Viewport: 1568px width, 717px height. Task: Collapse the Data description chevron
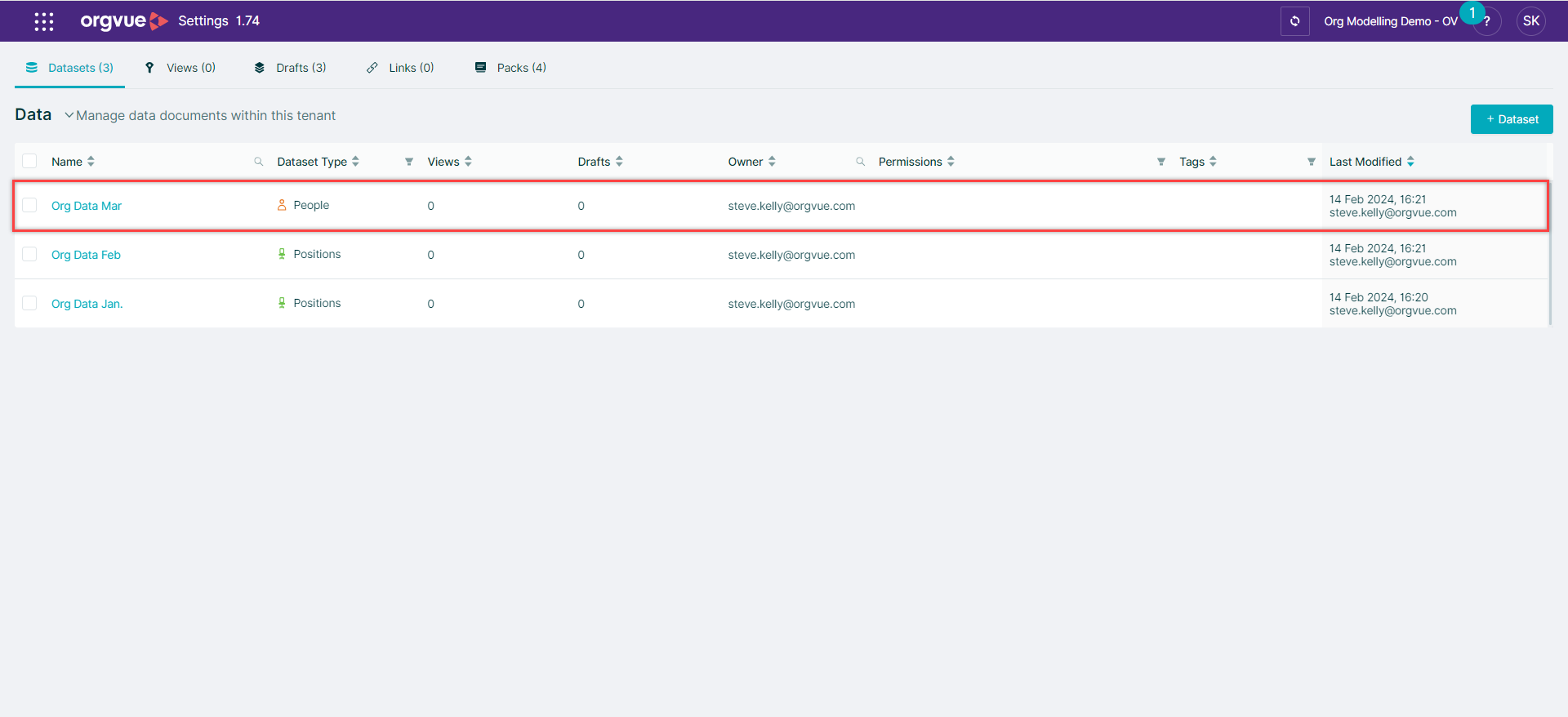tap(69, 115)
